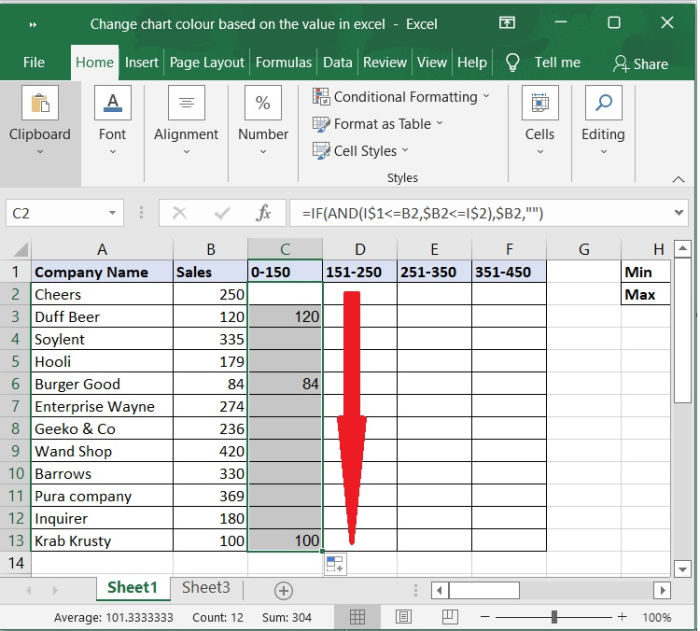Click the Alignment group icon
This screenshot has width=700, height=631.
(186, 103)
